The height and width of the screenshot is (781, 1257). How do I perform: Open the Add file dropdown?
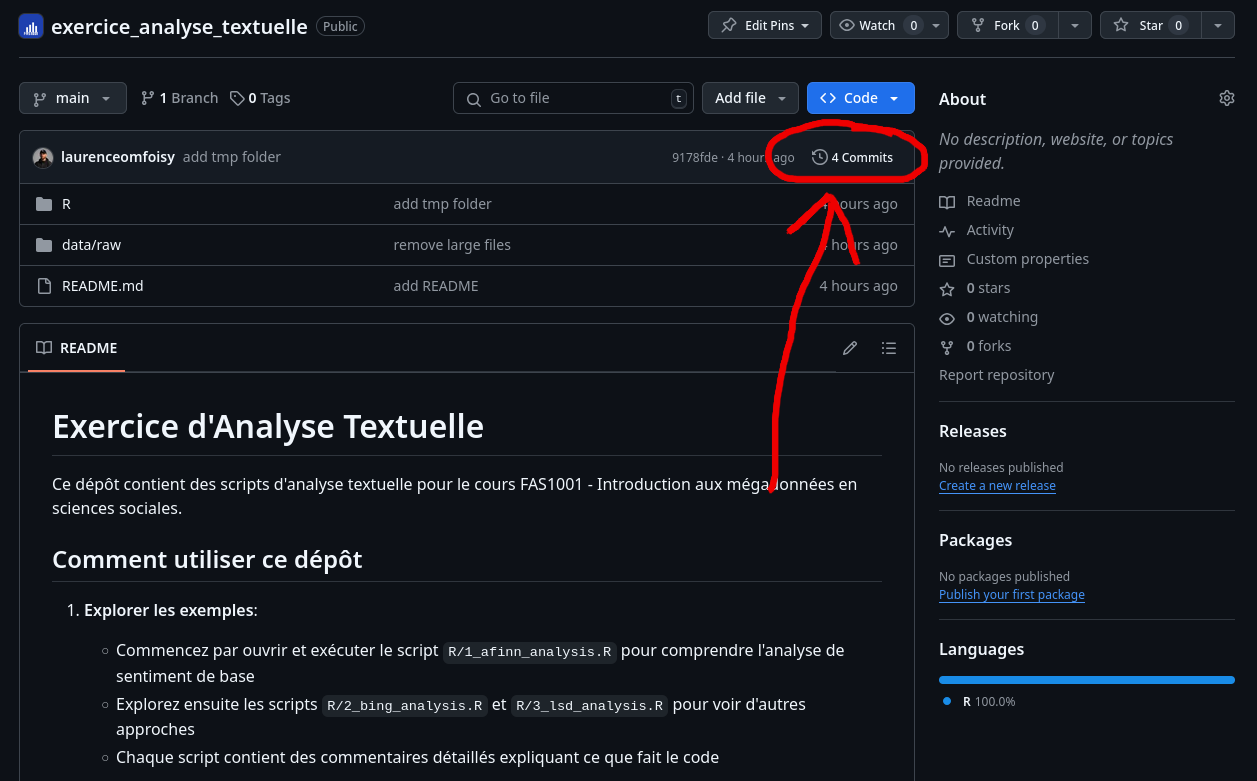[750, 98]
